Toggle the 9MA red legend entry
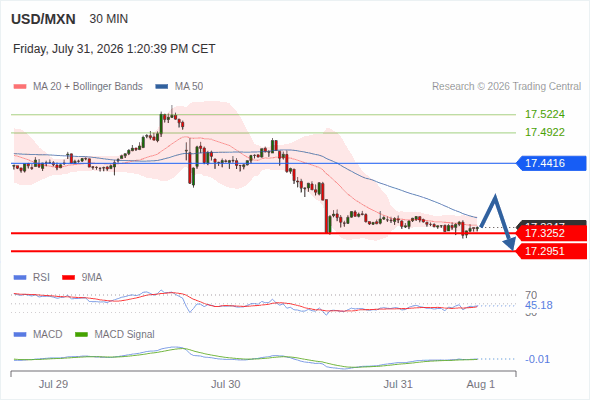This screenshot has height=400, width=590. 82,278
